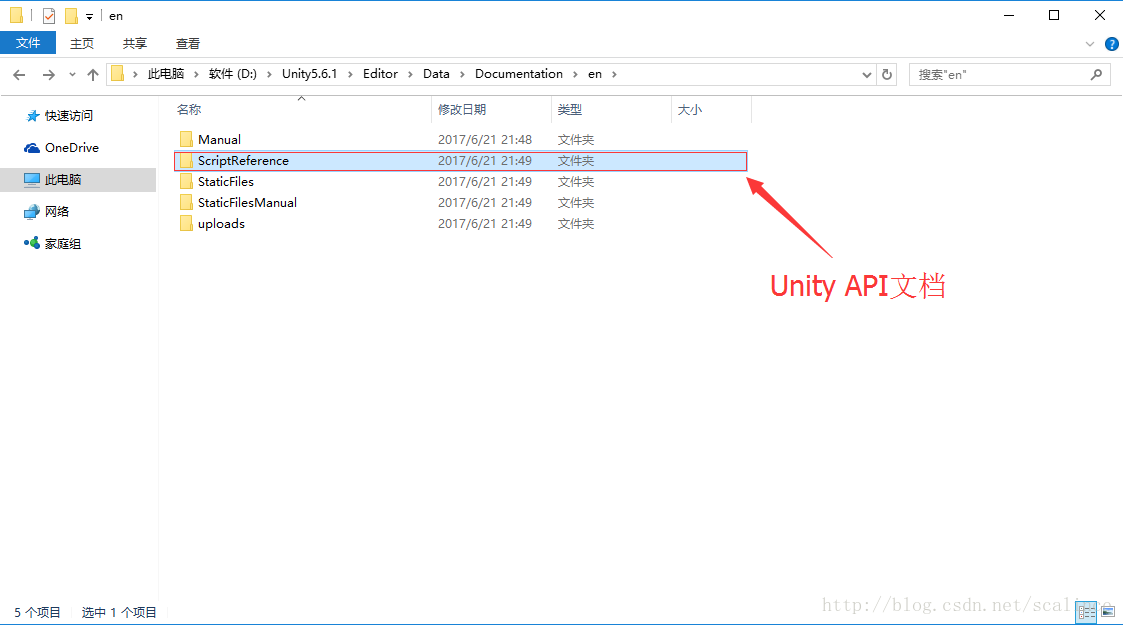
Task: Expand the address bar history dropdown
Action: click(866, 74)
